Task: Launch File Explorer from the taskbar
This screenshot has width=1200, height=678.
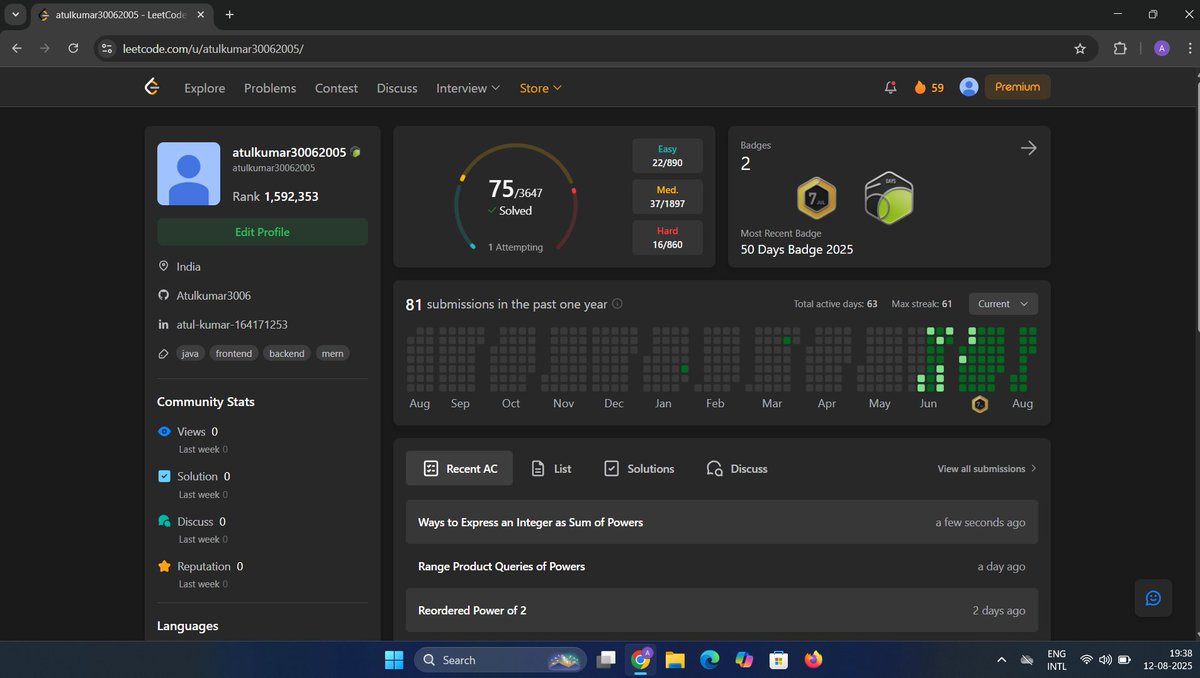Action: [675, 660]
